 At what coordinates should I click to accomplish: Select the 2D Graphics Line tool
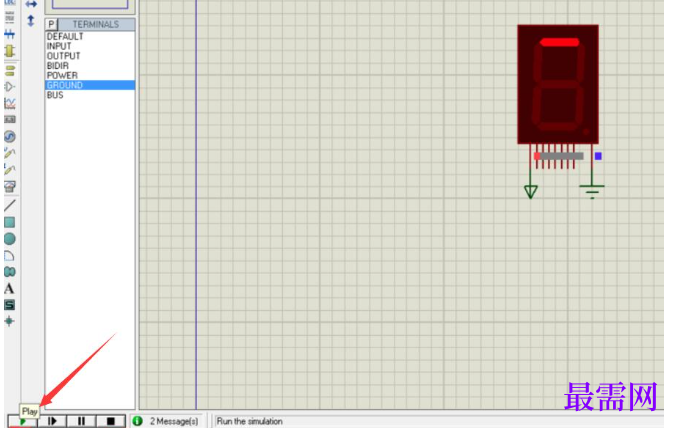coord(9,206)
